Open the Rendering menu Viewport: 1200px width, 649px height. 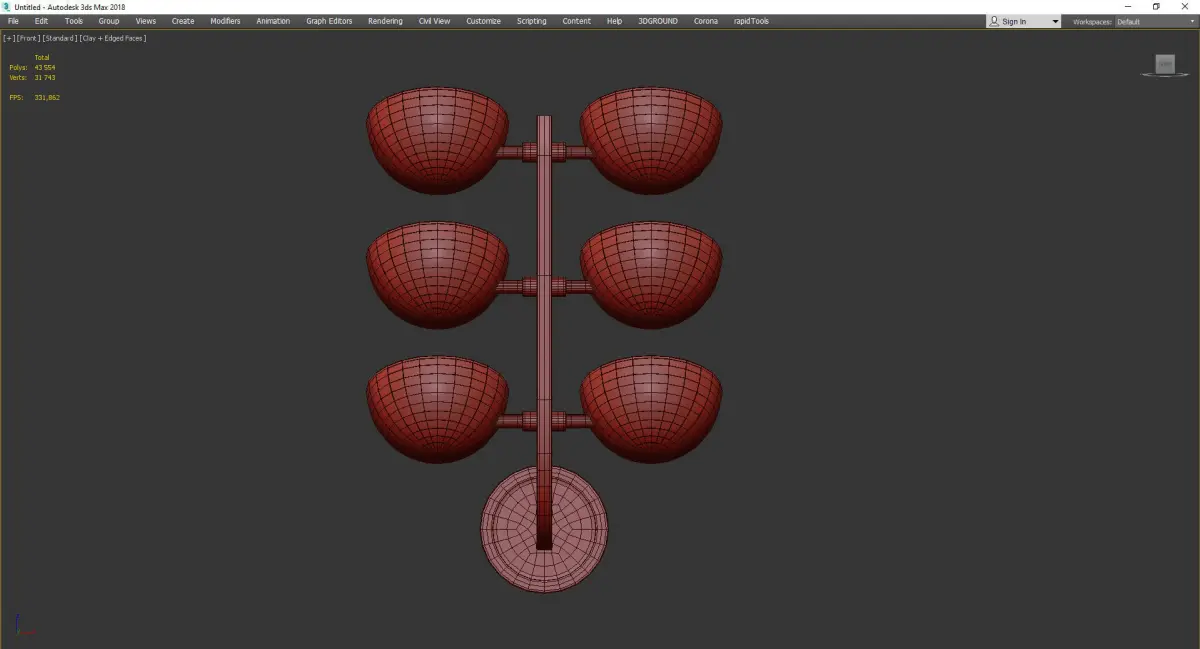385,21
